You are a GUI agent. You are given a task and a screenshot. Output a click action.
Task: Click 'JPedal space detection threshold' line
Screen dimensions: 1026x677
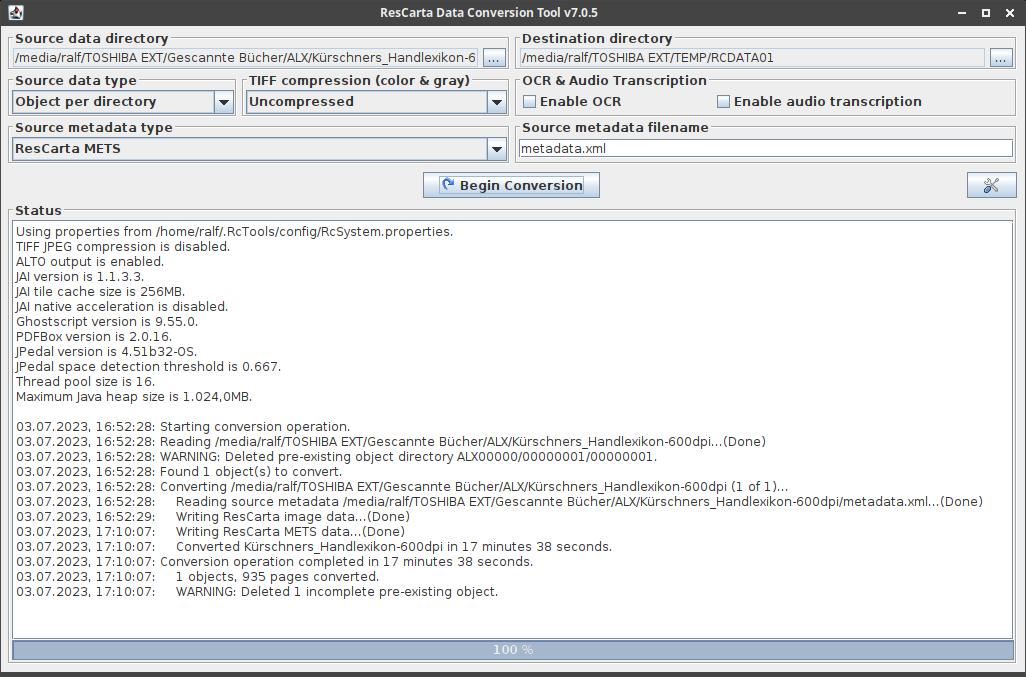(x=148, y=366)
